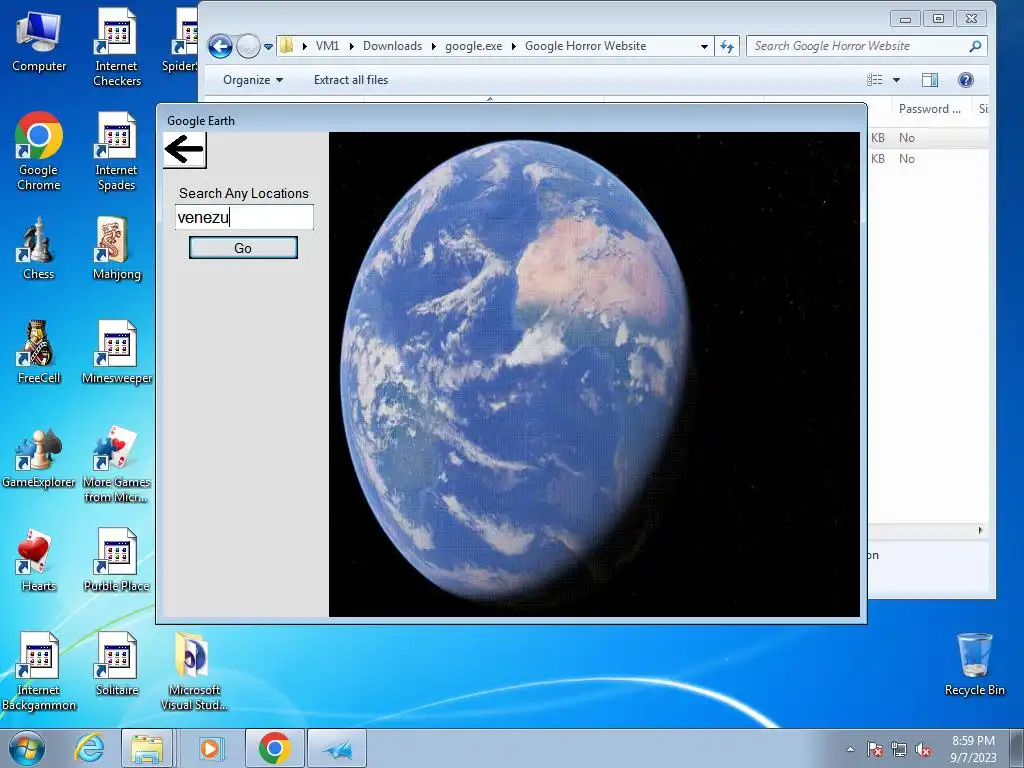Click google.exe in the address breadcrumb

[473, 46]
